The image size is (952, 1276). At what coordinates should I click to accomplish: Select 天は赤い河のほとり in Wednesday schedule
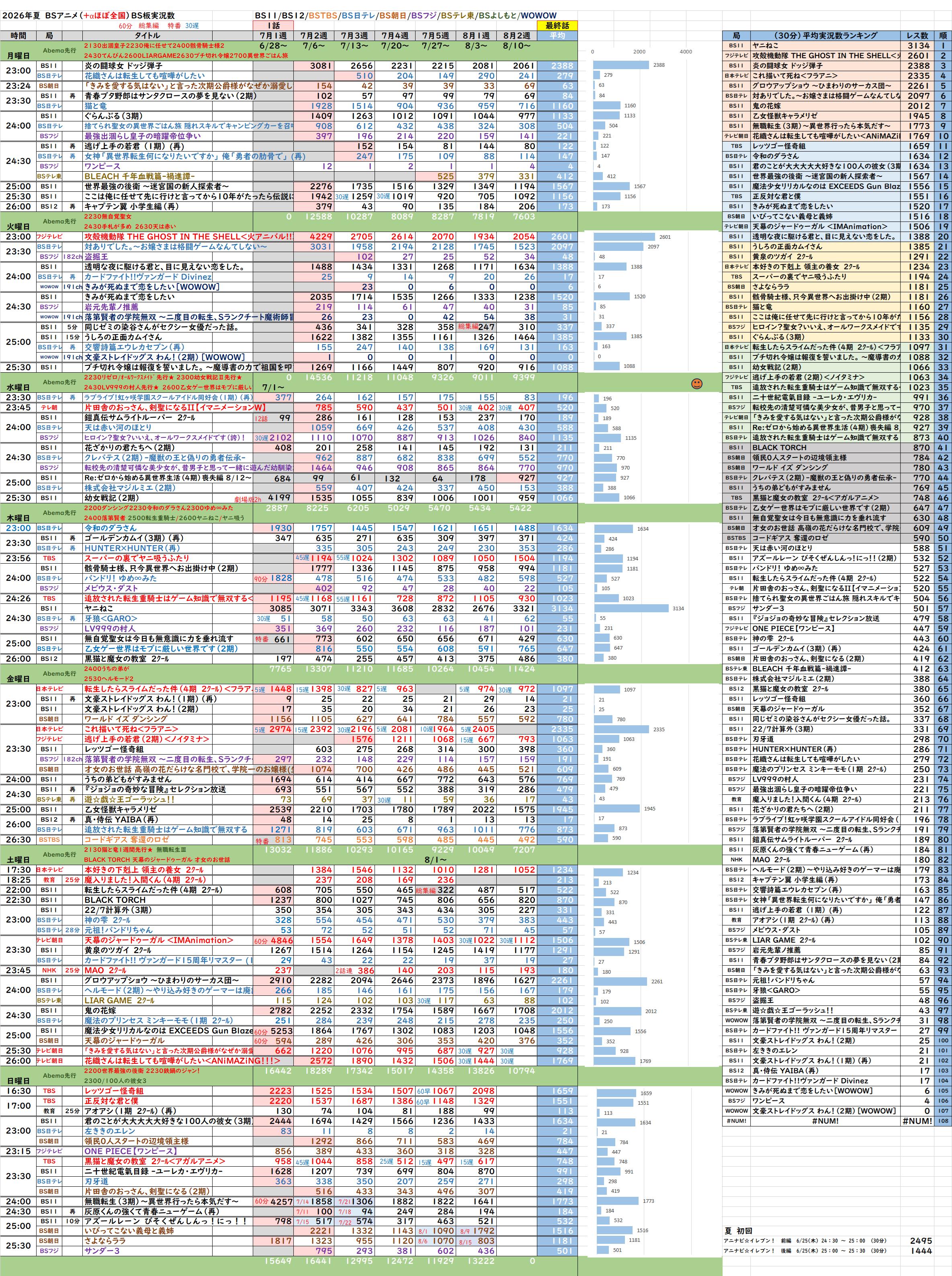(118, 427)
